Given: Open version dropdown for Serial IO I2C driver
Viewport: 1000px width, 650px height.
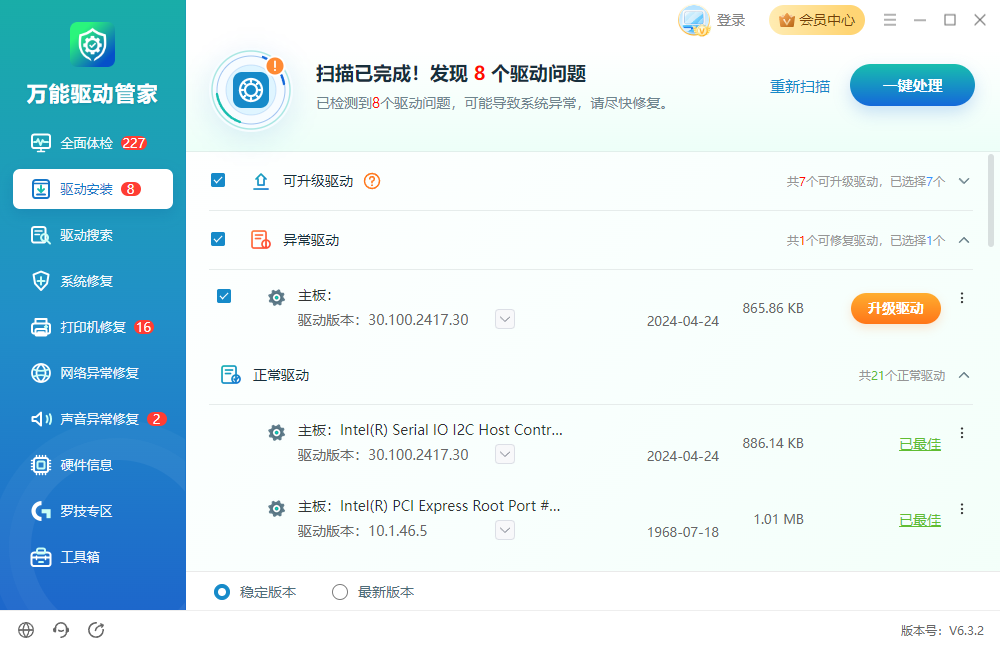Looking at the screenshot, I should 505,454.
